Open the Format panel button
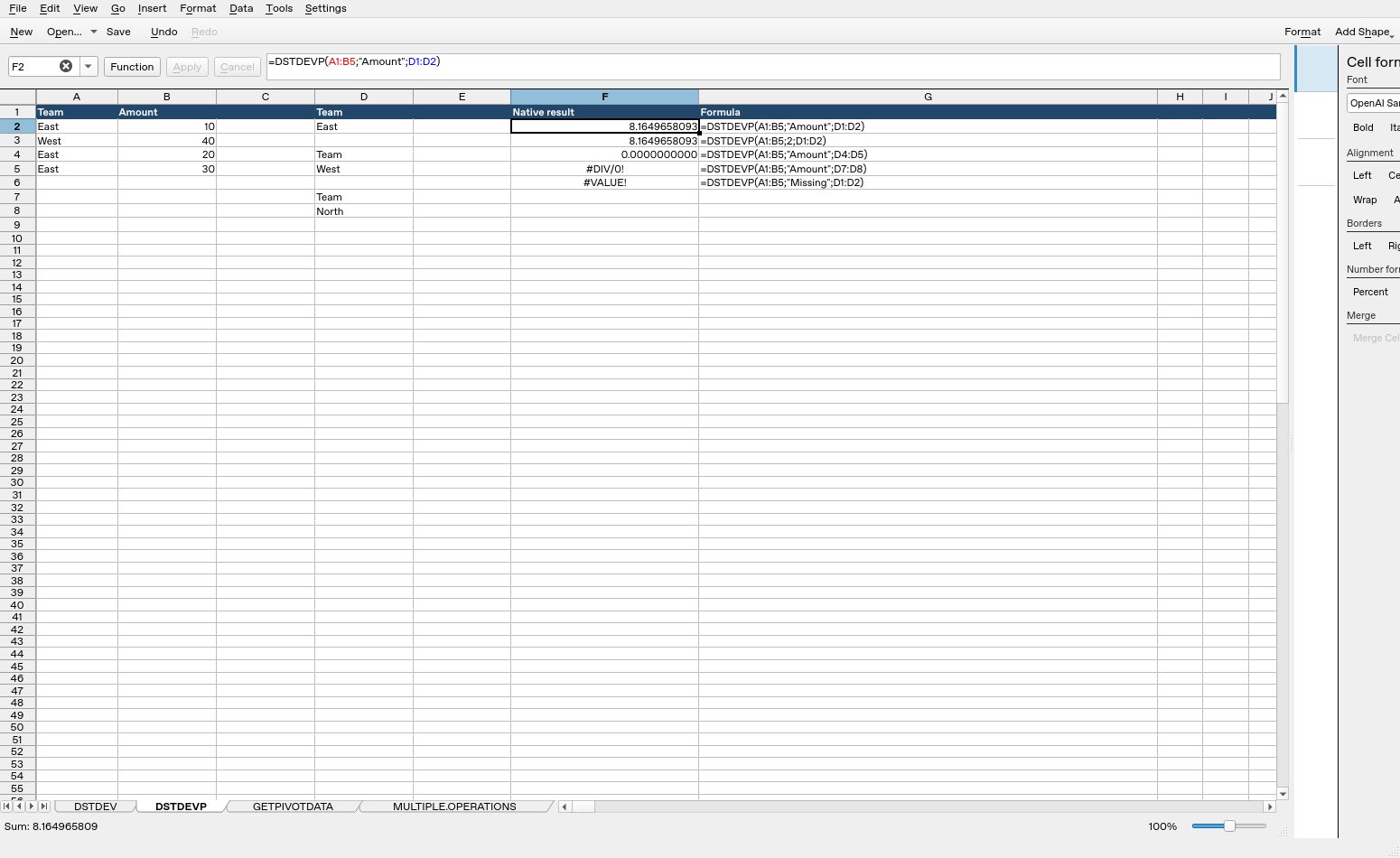 [1302, 32]
